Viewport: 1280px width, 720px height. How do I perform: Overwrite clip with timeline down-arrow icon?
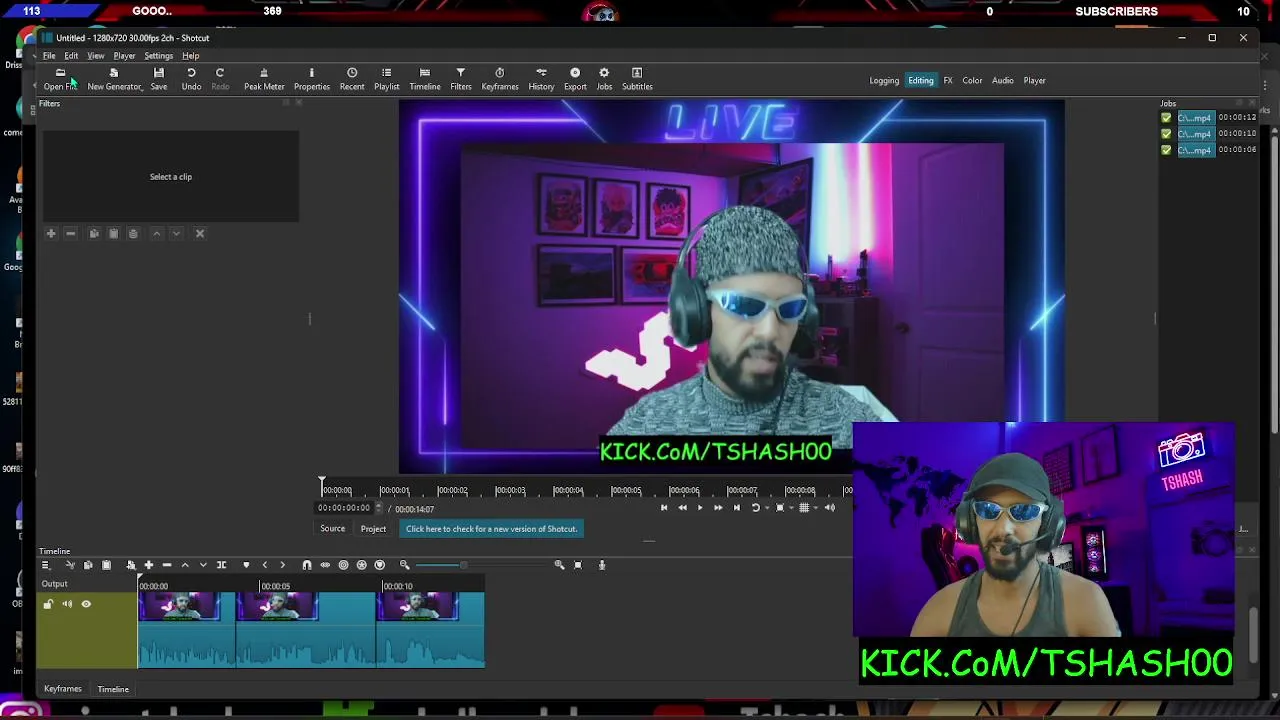pos(204,565)
